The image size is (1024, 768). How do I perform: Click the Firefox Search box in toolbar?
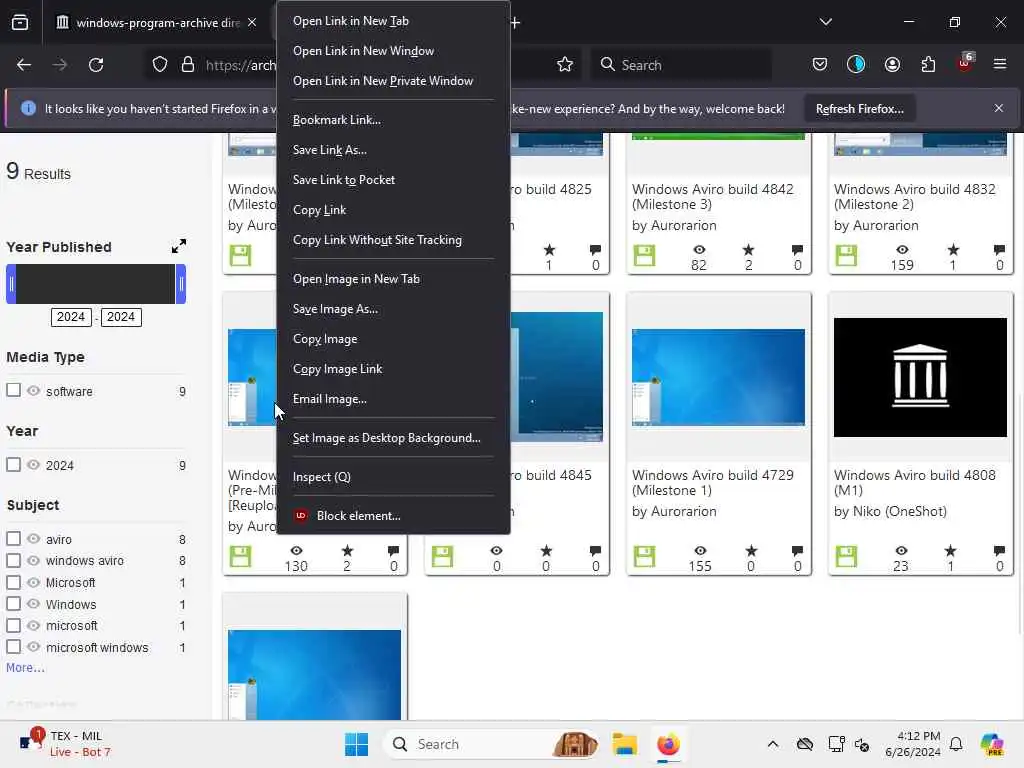point(681,65)
